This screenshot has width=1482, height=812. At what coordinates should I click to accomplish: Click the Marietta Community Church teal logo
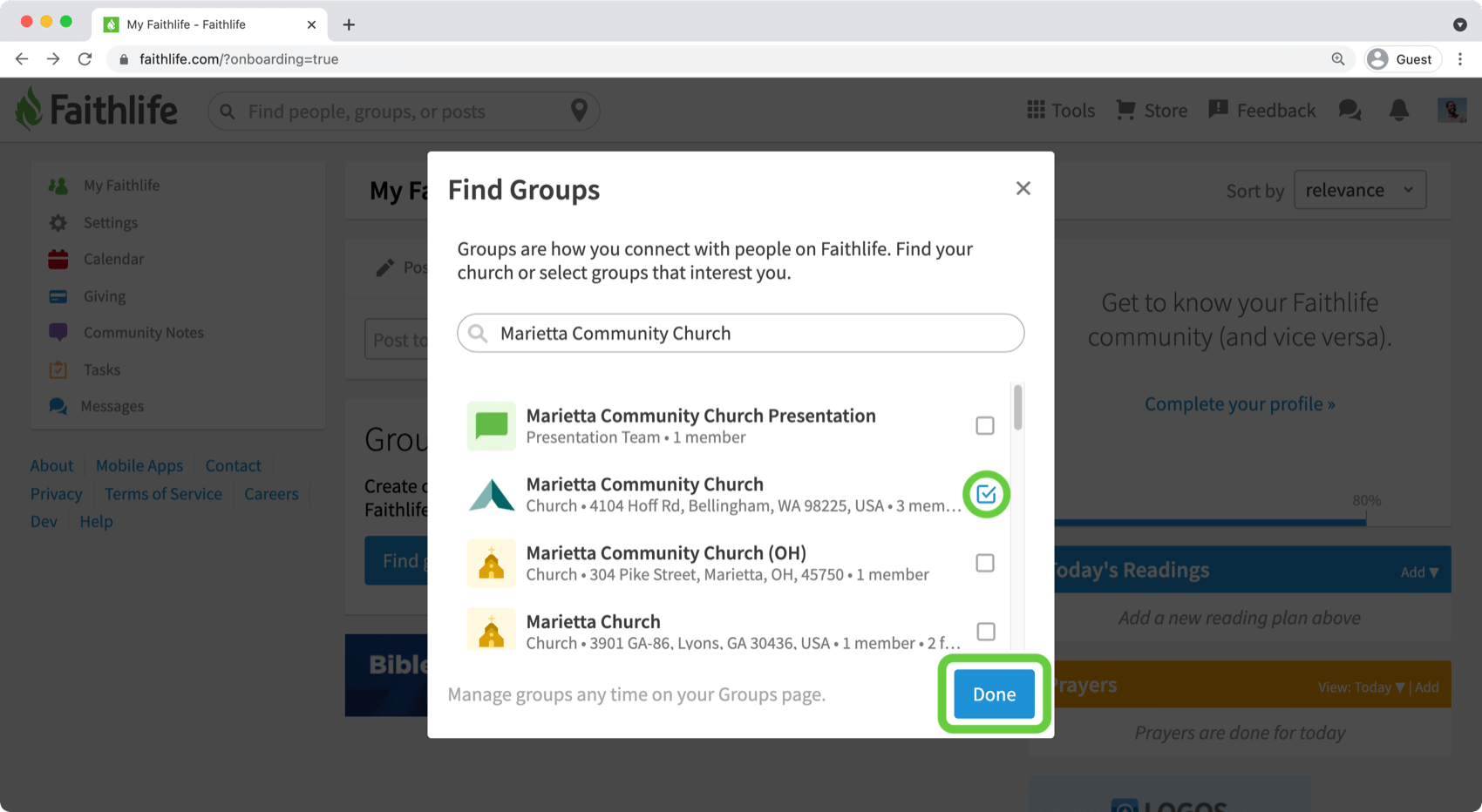click(492, 495)
